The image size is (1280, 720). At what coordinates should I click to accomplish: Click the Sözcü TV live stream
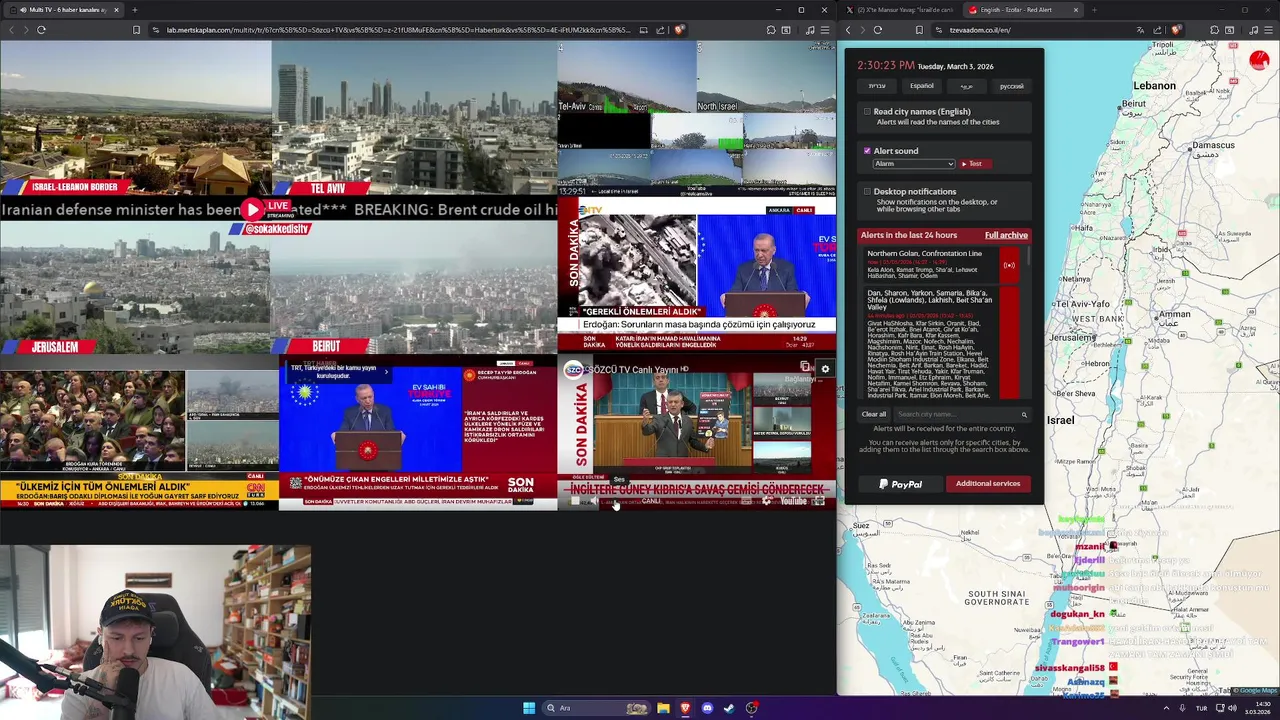[697, 433]
